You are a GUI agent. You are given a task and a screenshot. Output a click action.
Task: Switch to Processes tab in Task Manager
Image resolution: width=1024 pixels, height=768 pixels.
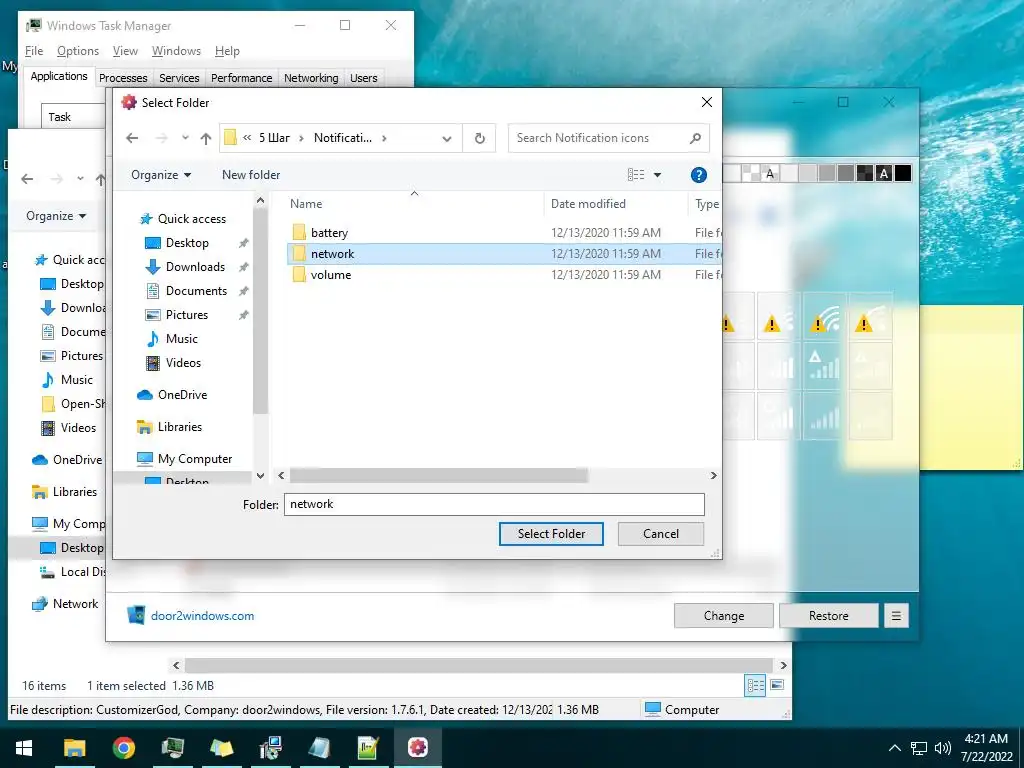click(123, 78)
